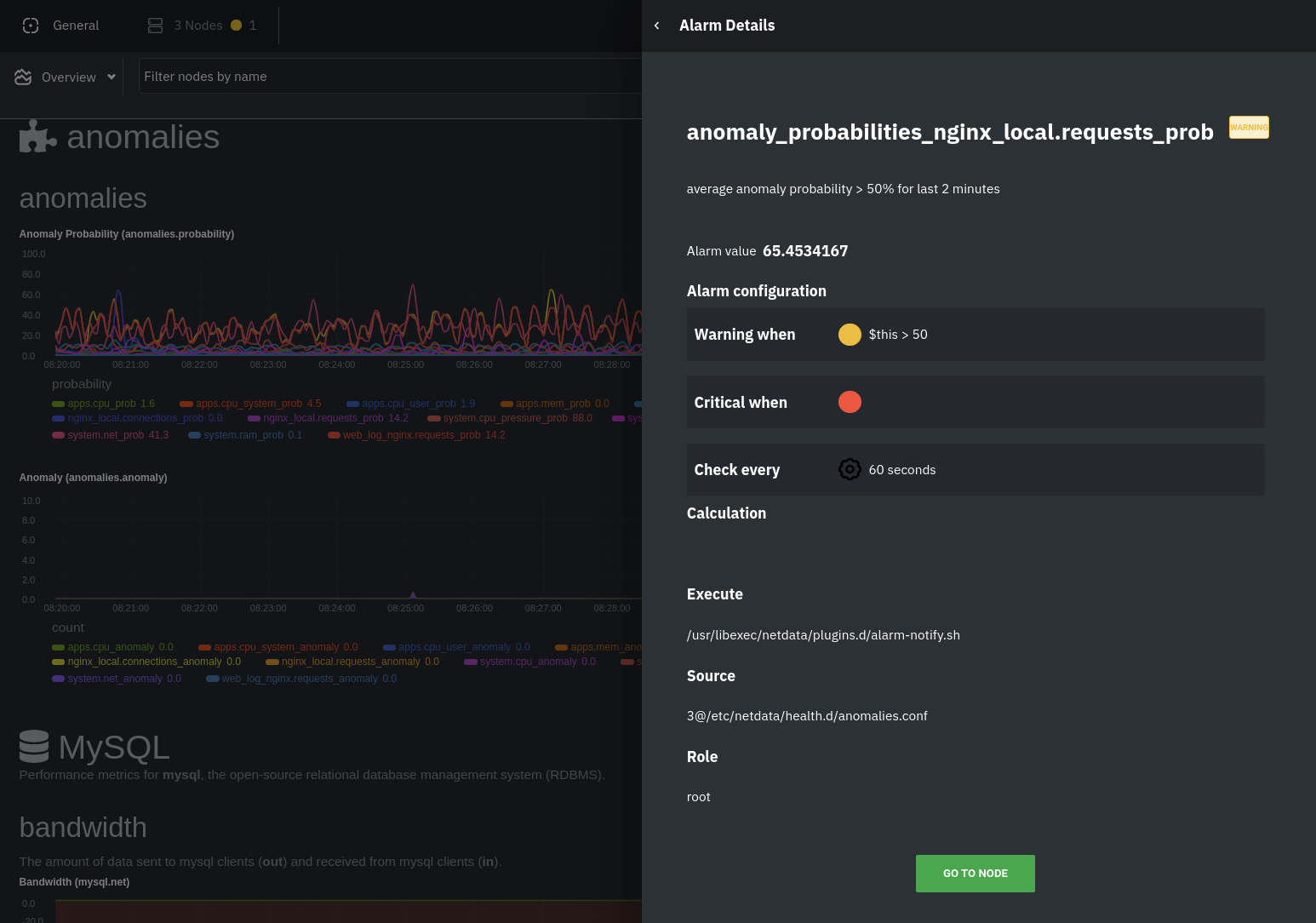Click the 3 Nodes label

[198, 26]
